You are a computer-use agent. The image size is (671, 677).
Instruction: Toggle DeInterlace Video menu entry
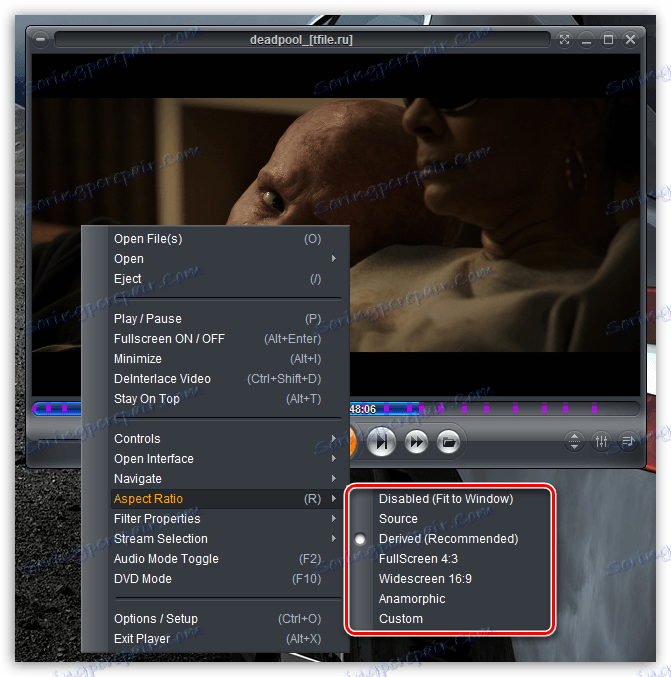pyautogui.click(x=225, y=379)
